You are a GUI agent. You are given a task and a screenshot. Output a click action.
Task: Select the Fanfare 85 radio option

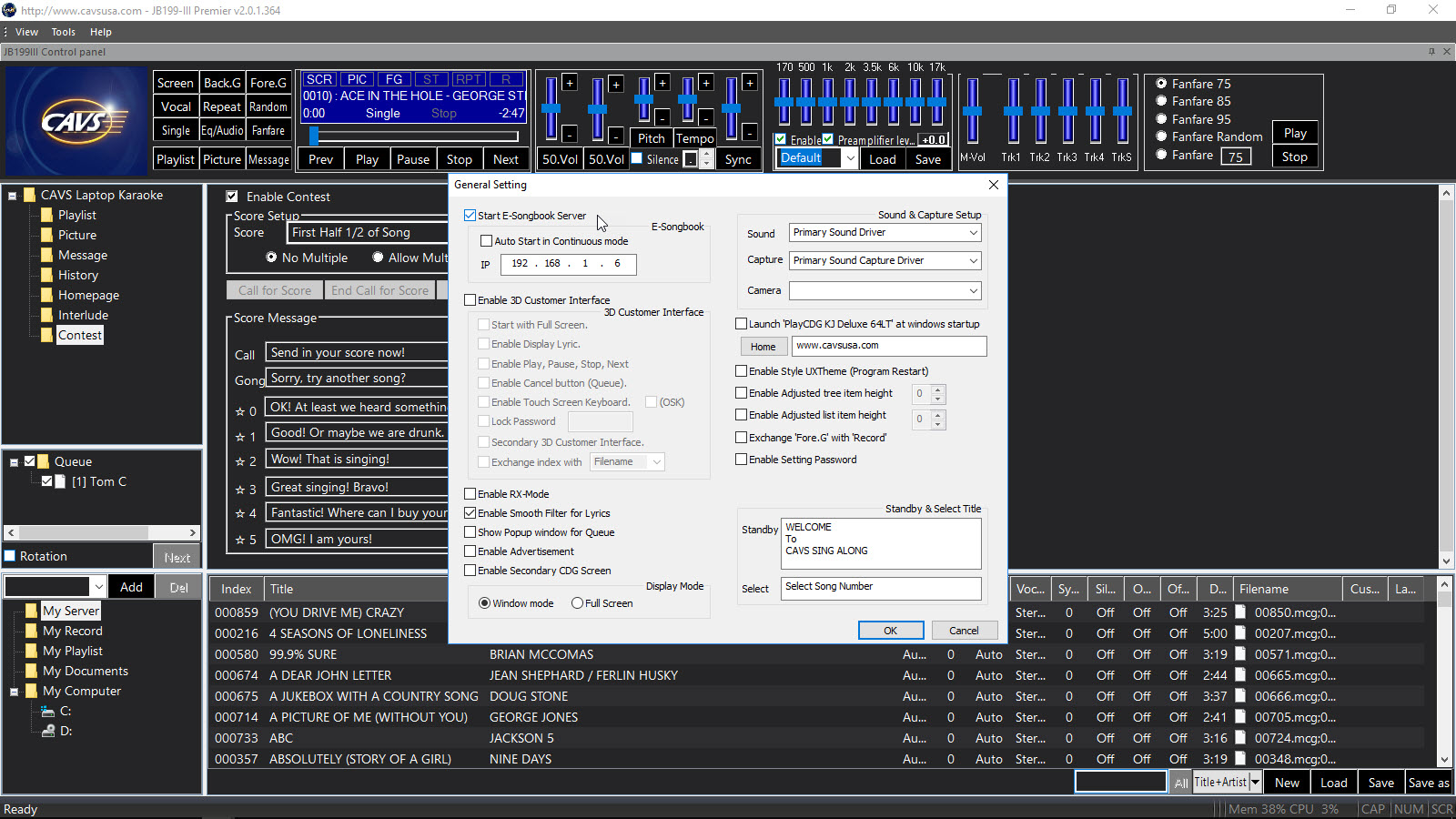click(x=1161, y=101)
